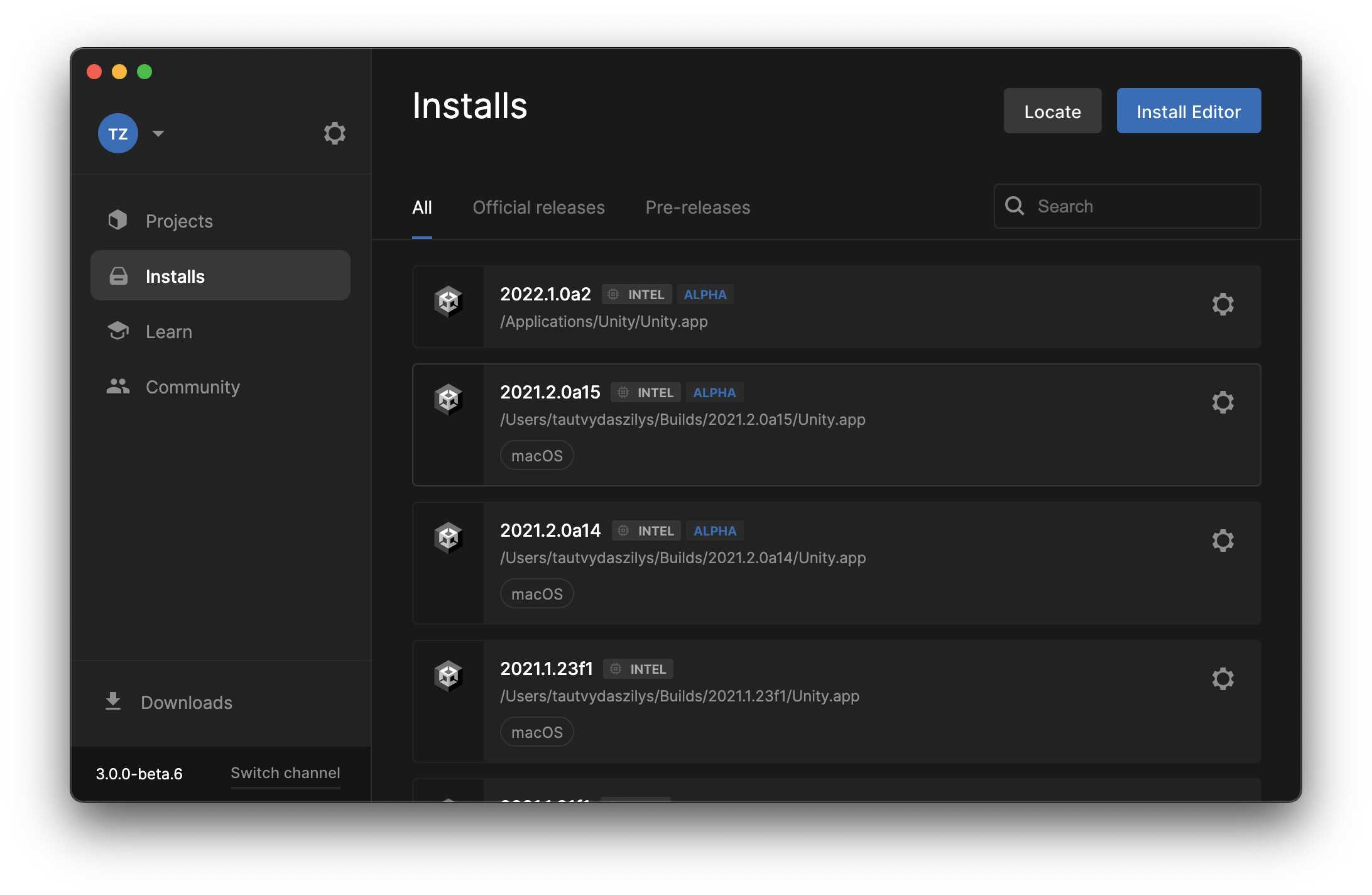1372x895 pixels.
Task: Click version title 2021.1.23f1
Action: coord(547,669)
